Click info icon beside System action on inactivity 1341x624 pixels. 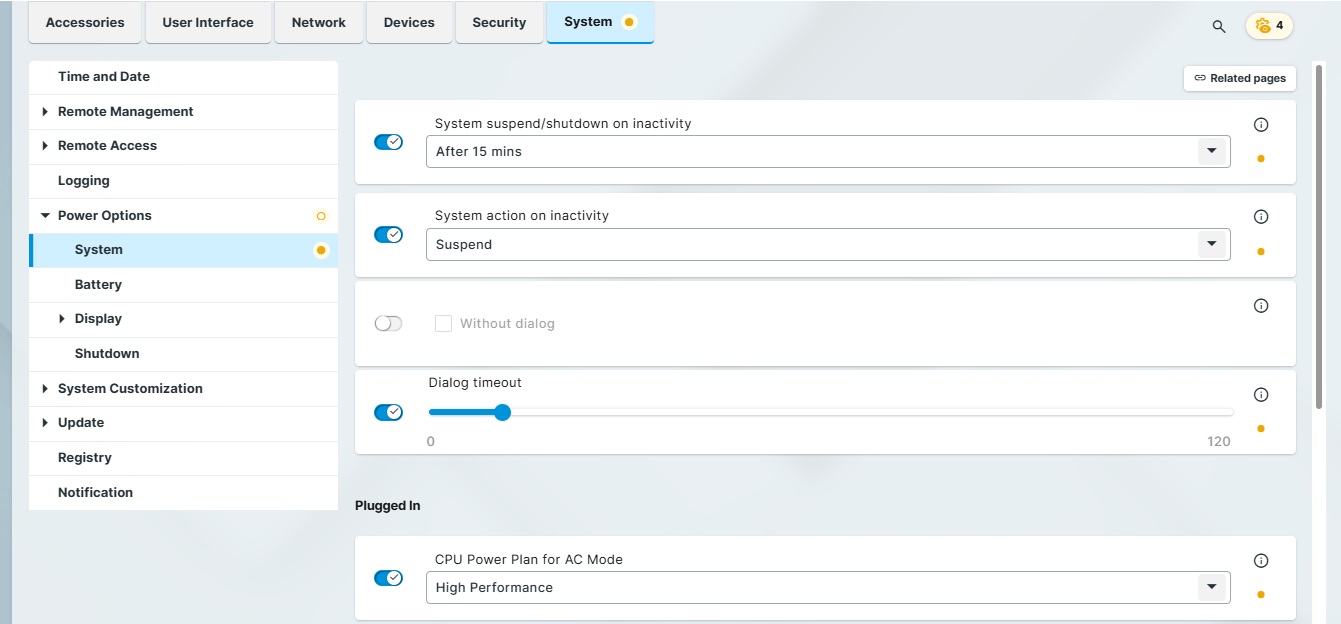pos(1261,216)
